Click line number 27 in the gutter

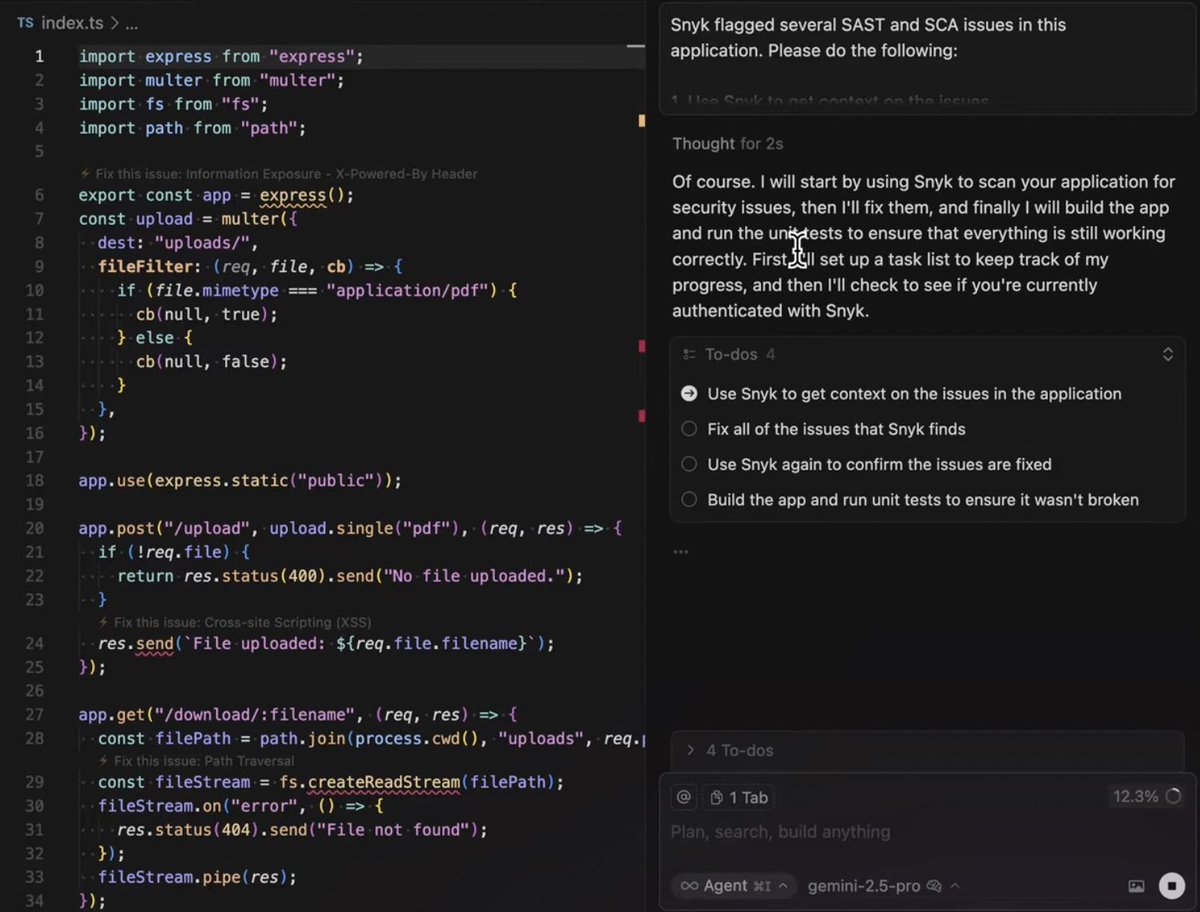34,714
